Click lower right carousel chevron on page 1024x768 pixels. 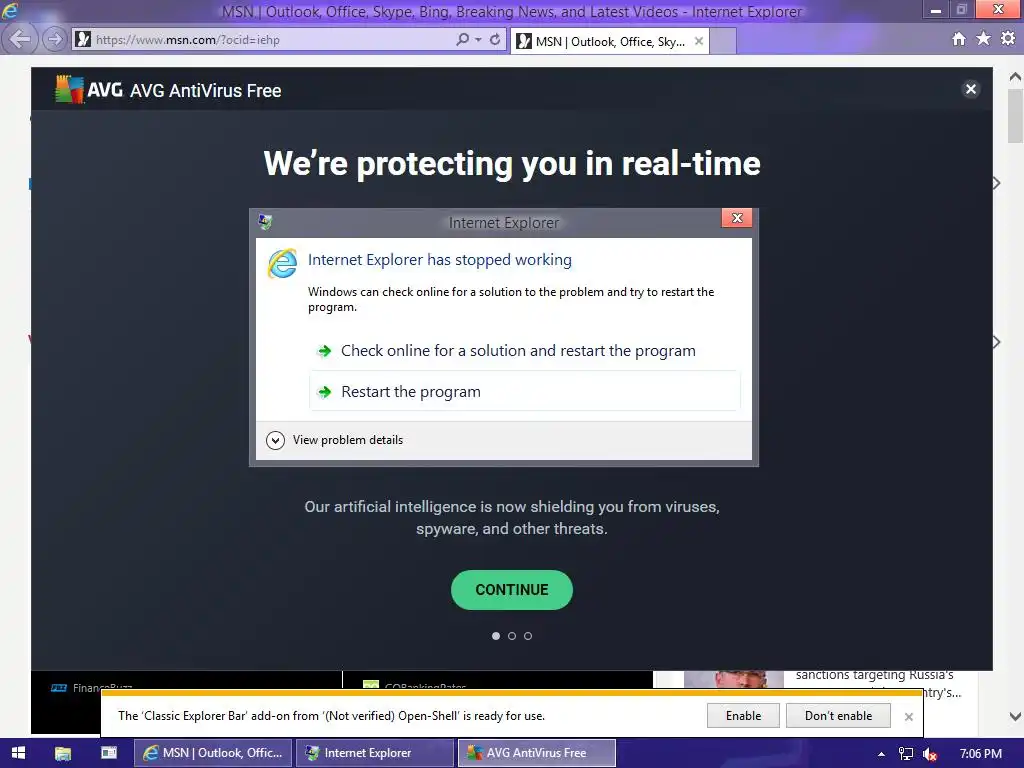997,342
